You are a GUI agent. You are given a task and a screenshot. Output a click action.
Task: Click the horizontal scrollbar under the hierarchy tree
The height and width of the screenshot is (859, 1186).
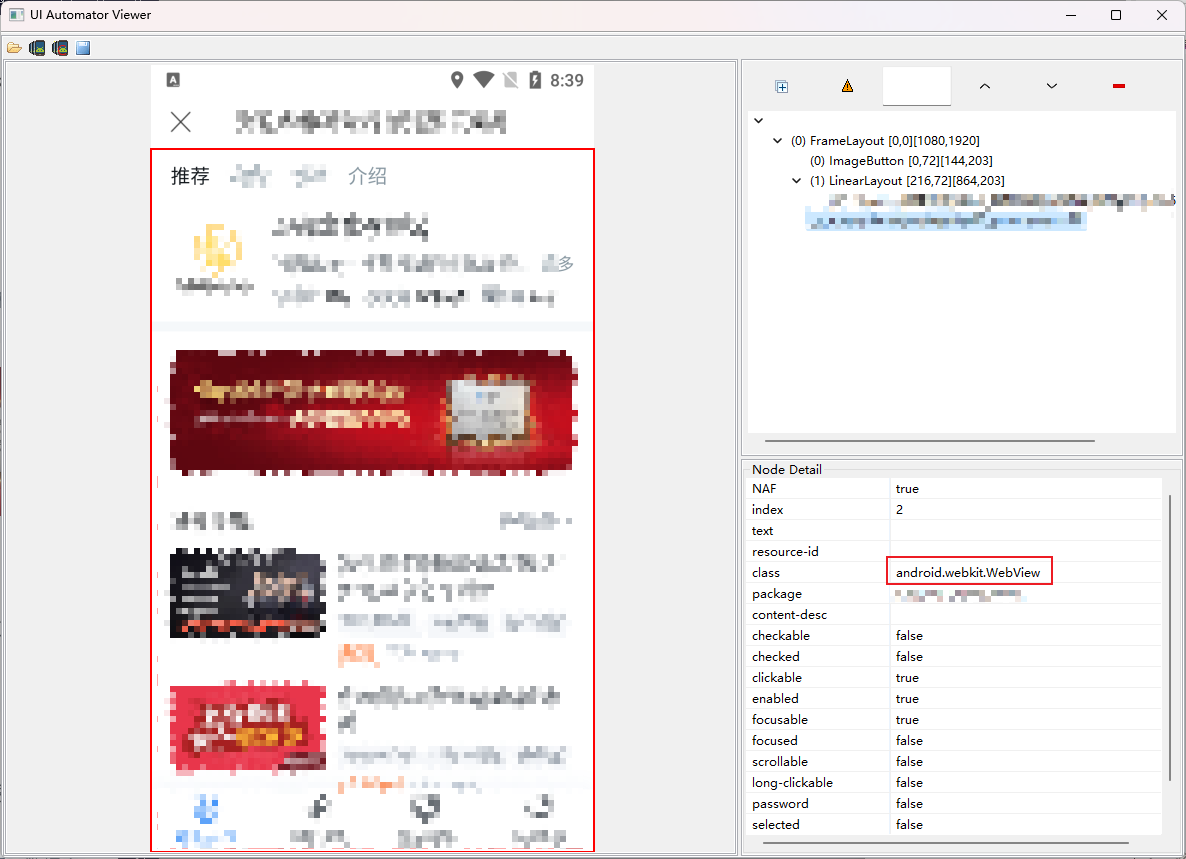tap(930, 441)
